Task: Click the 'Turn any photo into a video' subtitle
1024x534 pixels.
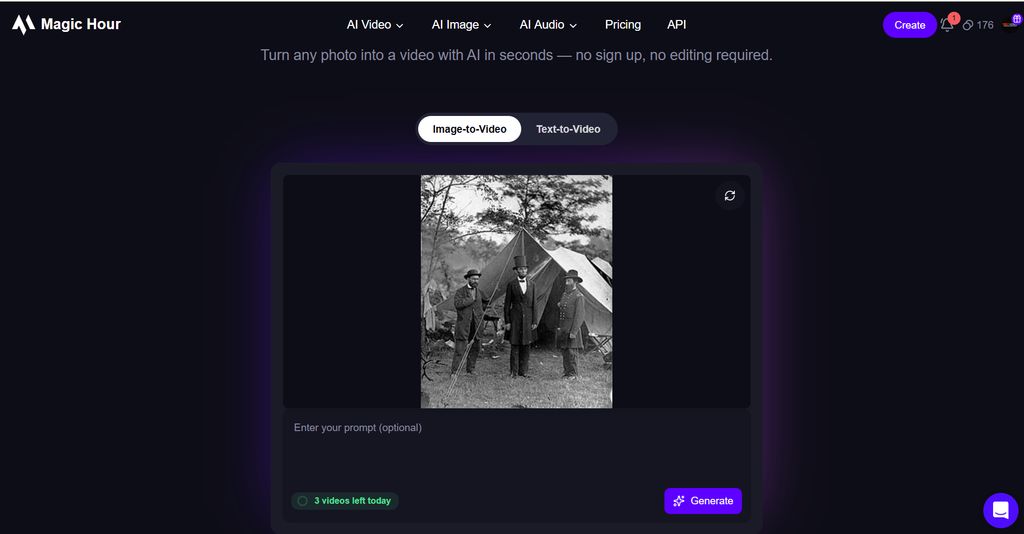Action: (x=517, y=55)
